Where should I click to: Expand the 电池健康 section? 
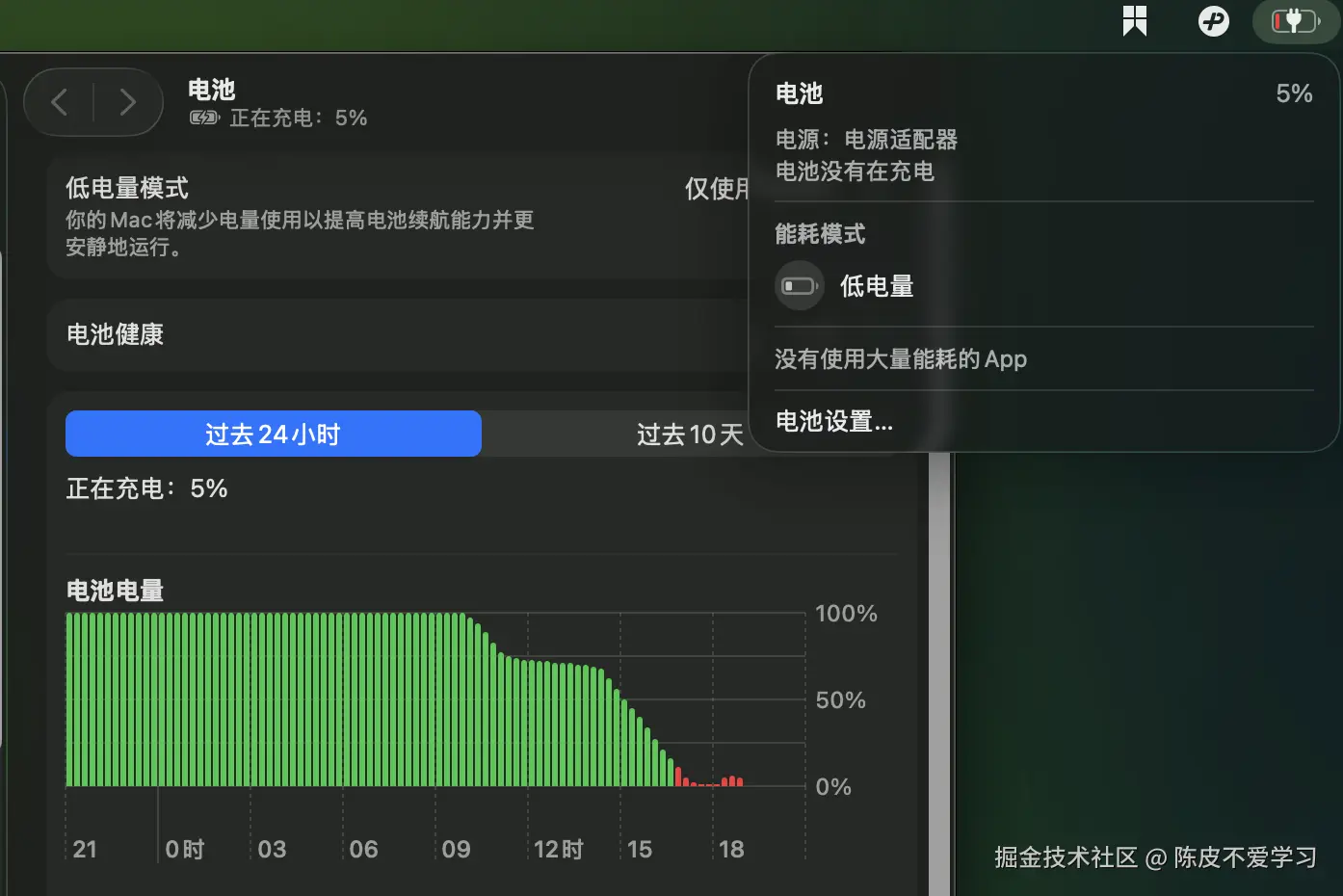pos(115,335)
